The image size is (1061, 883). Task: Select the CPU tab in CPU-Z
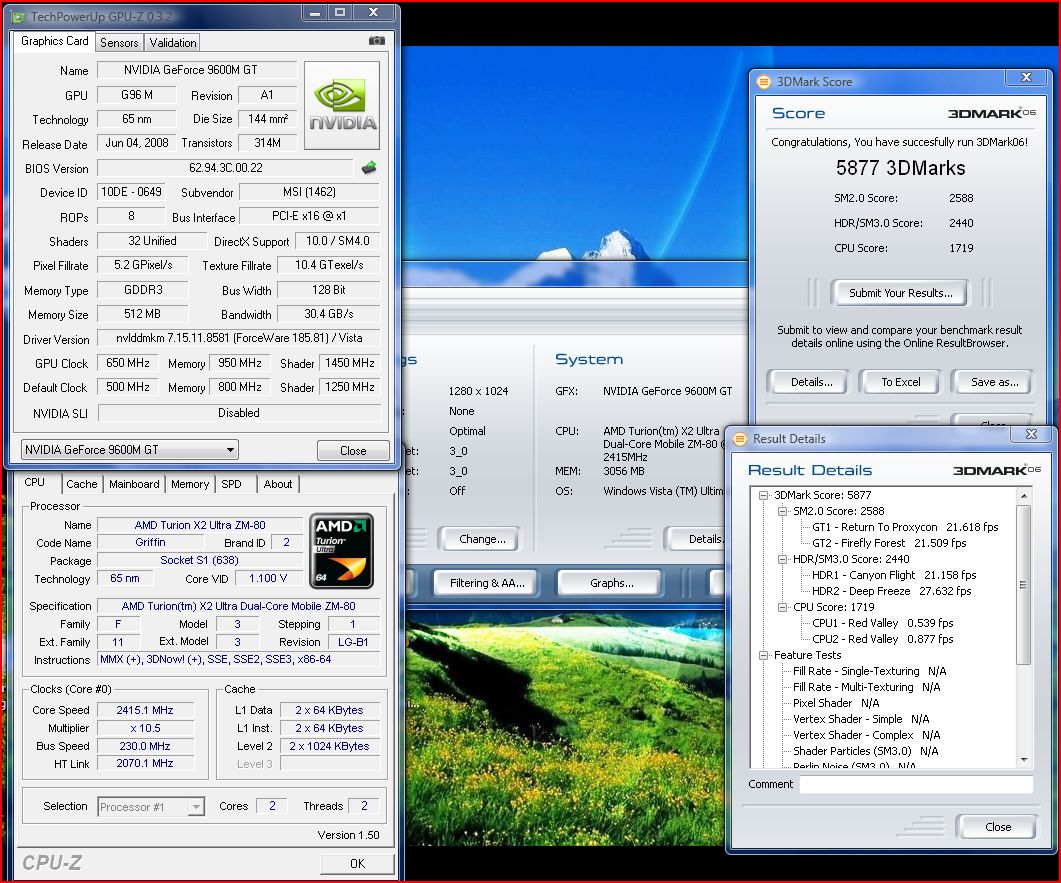click(x=35, y=482)
